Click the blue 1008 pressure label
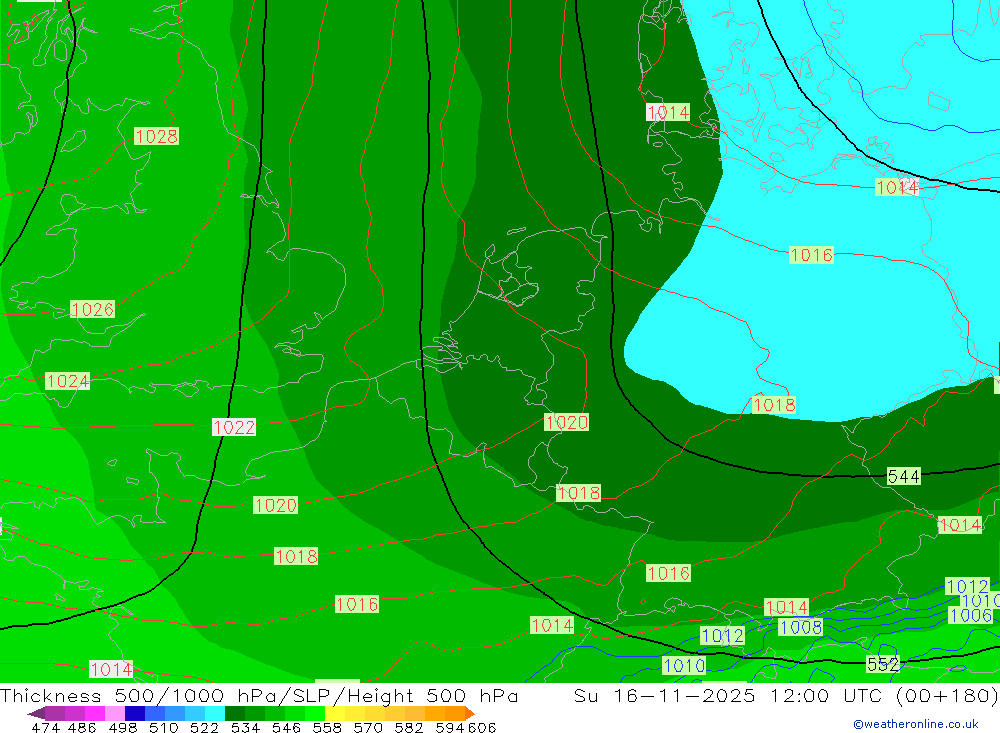The image size is (1000, 733). 800,627
